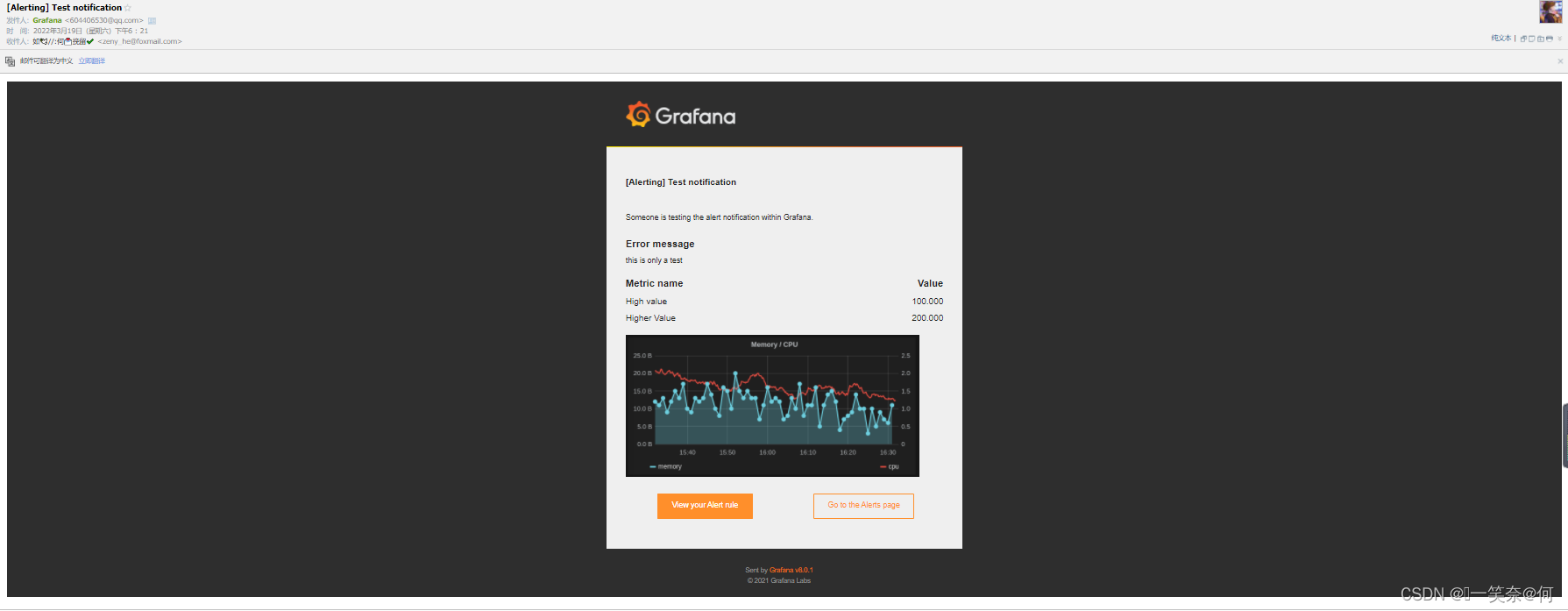Star the Alerting Test notification email

click(127, 8)
